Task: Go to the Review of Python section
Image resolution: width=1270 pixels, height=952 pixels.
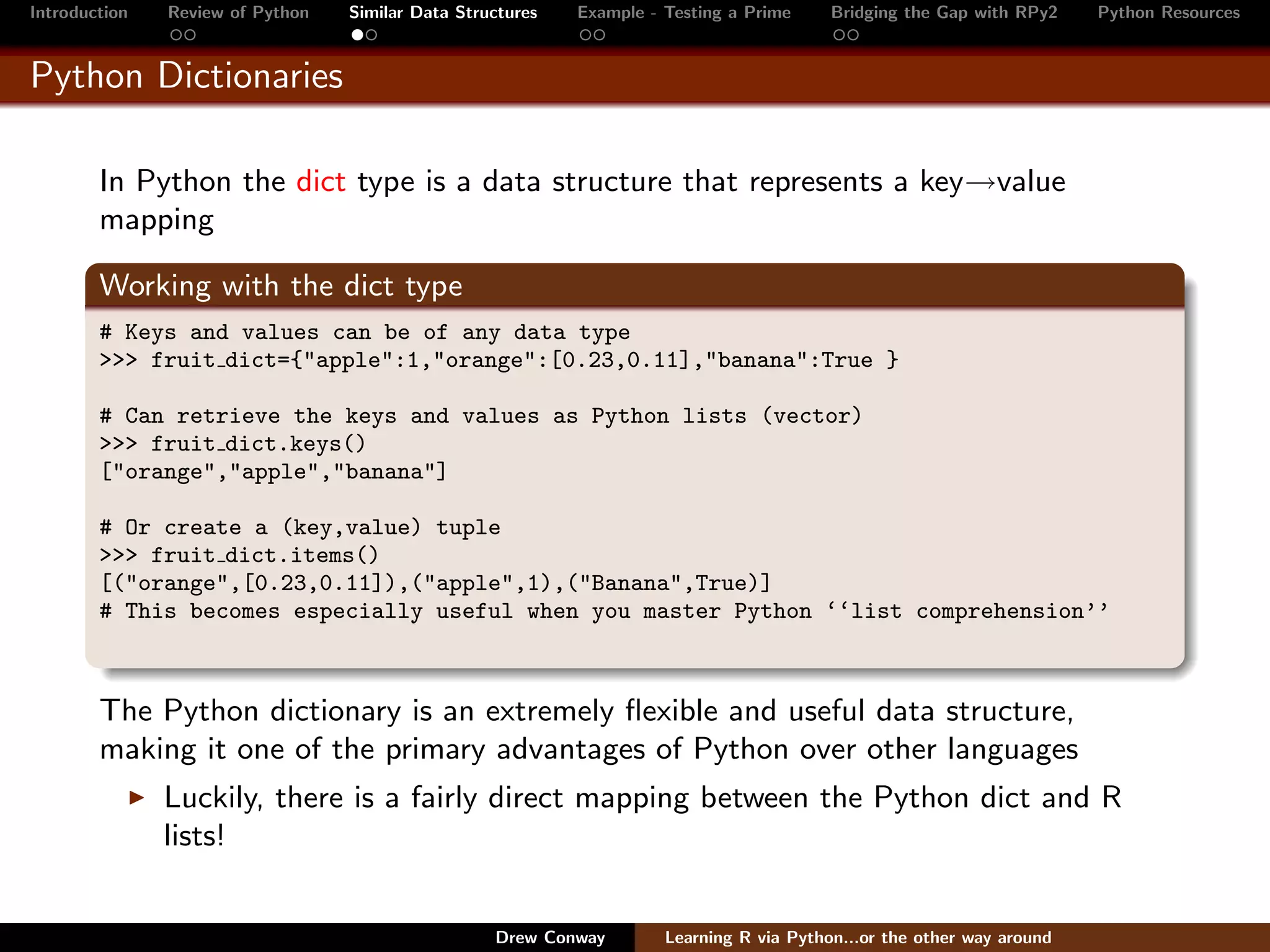Action: click(238, 12)
